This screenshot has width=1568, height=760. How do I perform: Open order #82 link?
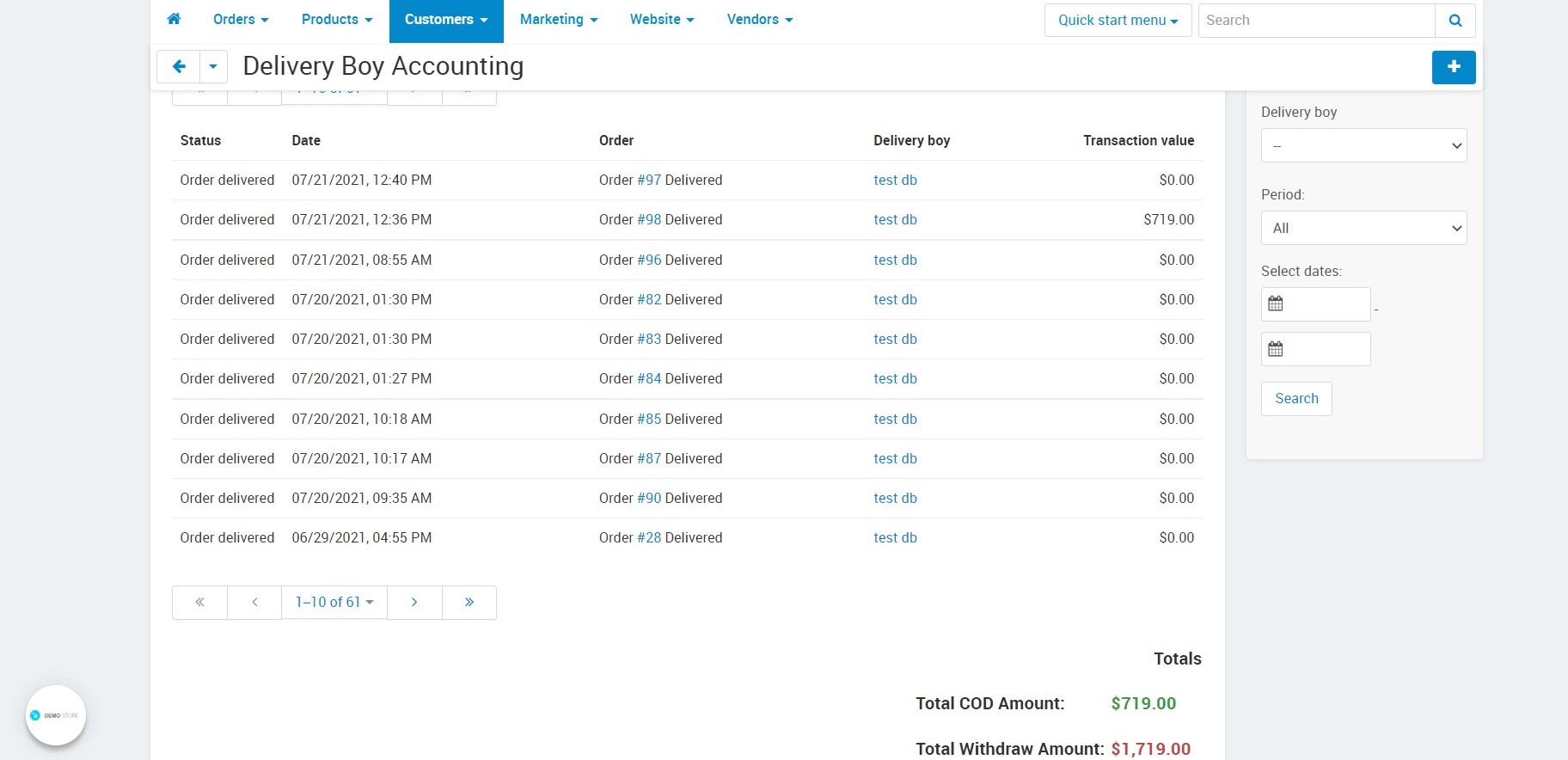pyautogui.click(x=649, y=299)
